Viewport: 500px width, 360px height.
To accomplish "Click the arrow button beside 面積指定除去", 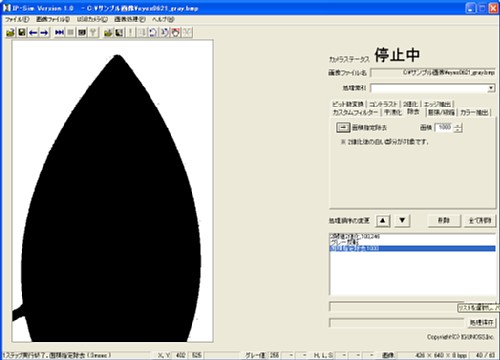I will (x=343, y=127).
